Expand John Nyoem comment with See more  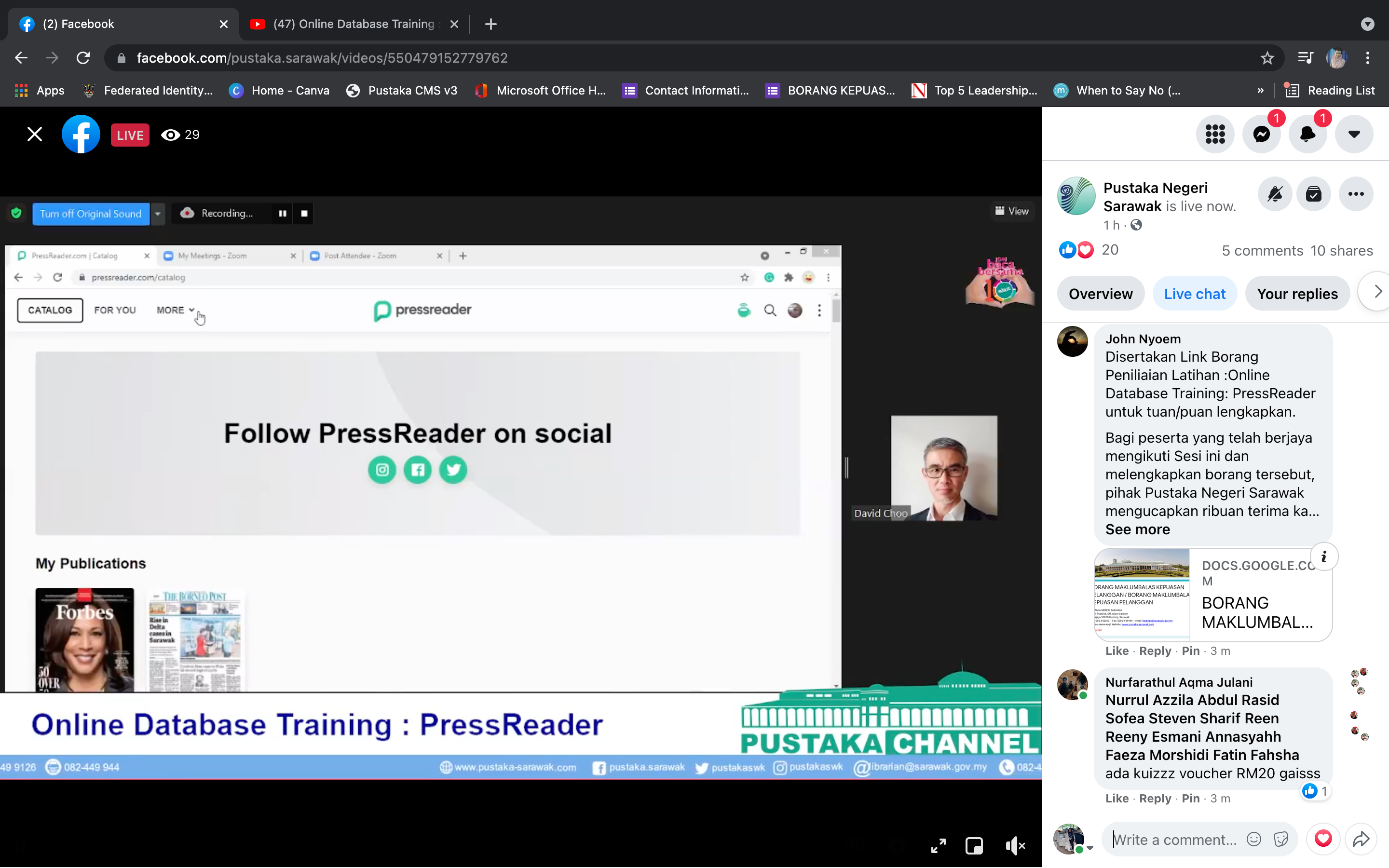[1137, 529]
